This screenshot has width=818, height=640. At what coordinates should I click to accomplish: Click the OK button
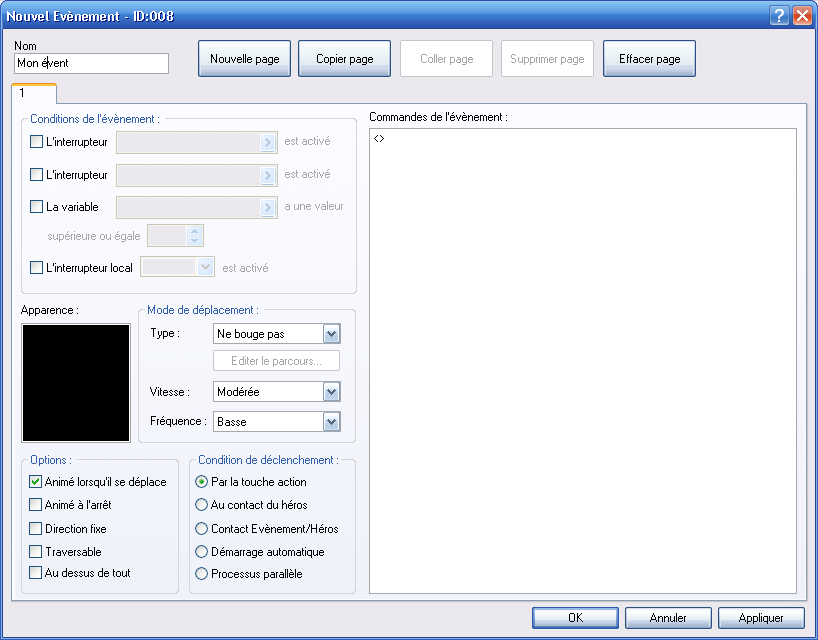pyautogui.click(x=575, y=618)
